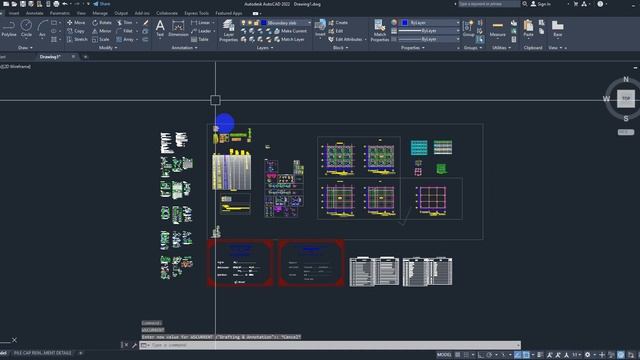The width and height of the screenshot is (640, 360).
Task: Click Make Current layer button
Action: pyautogui.click(x=290, y=31)
